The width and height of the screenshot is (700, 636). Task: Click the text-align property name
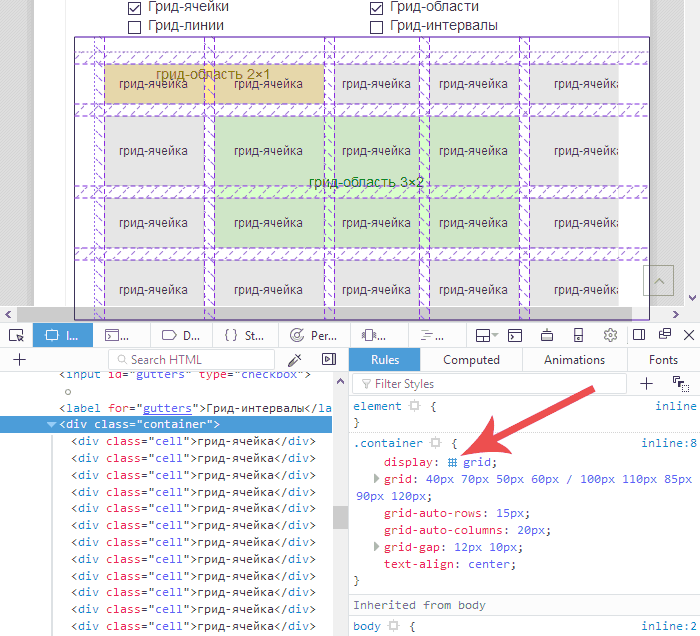click(x=419, y=564)
